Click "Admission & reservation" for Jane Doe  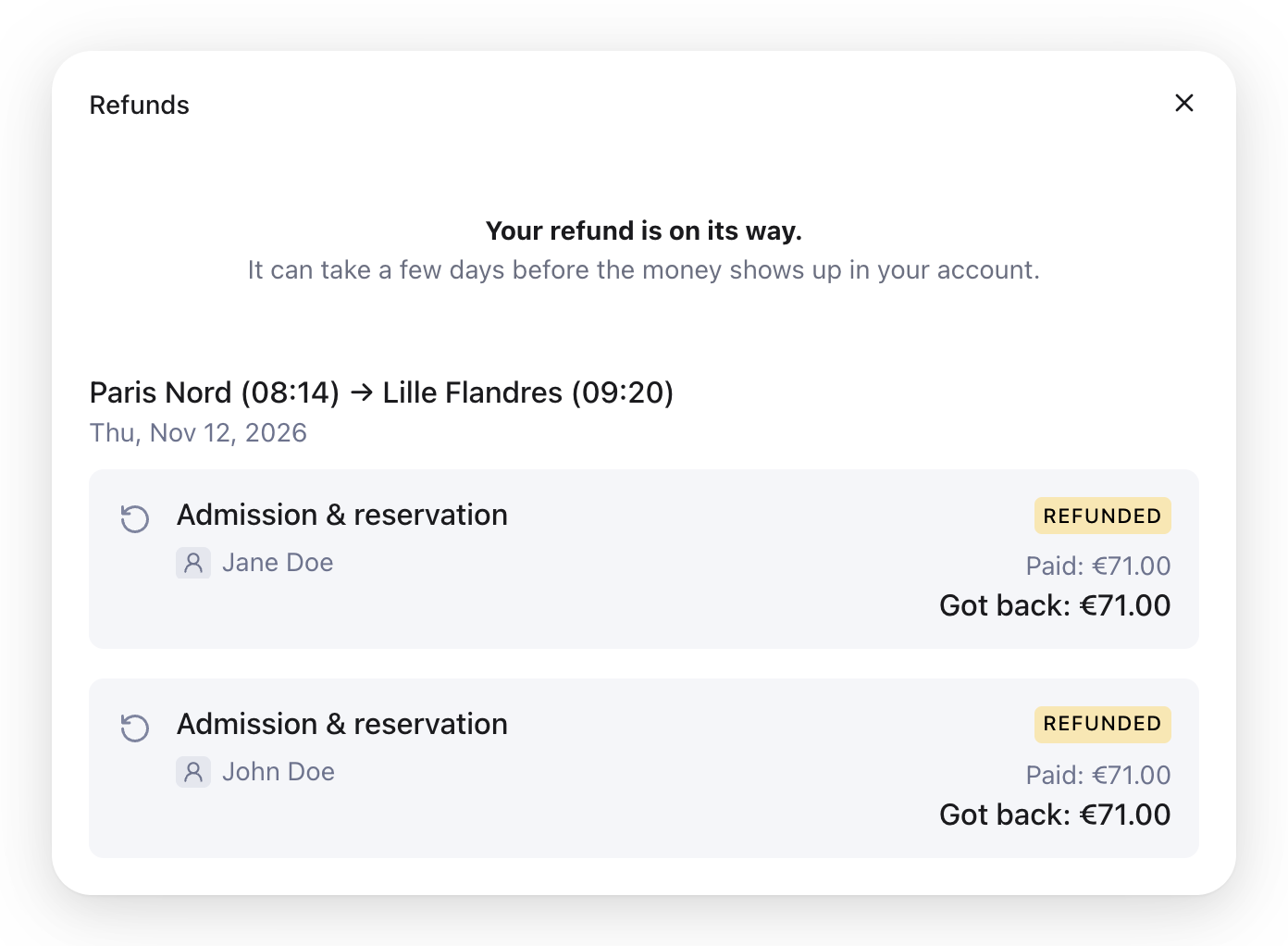click(342, 515)
